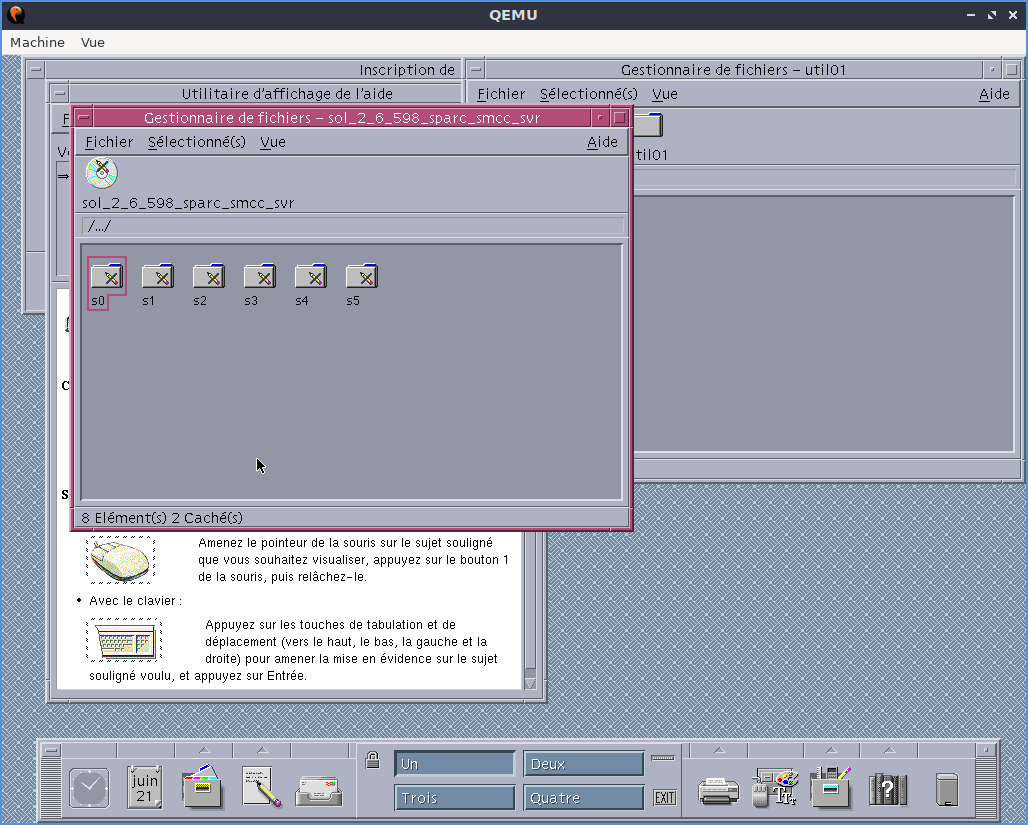Switch to workspace Quatre

point(583,798)
